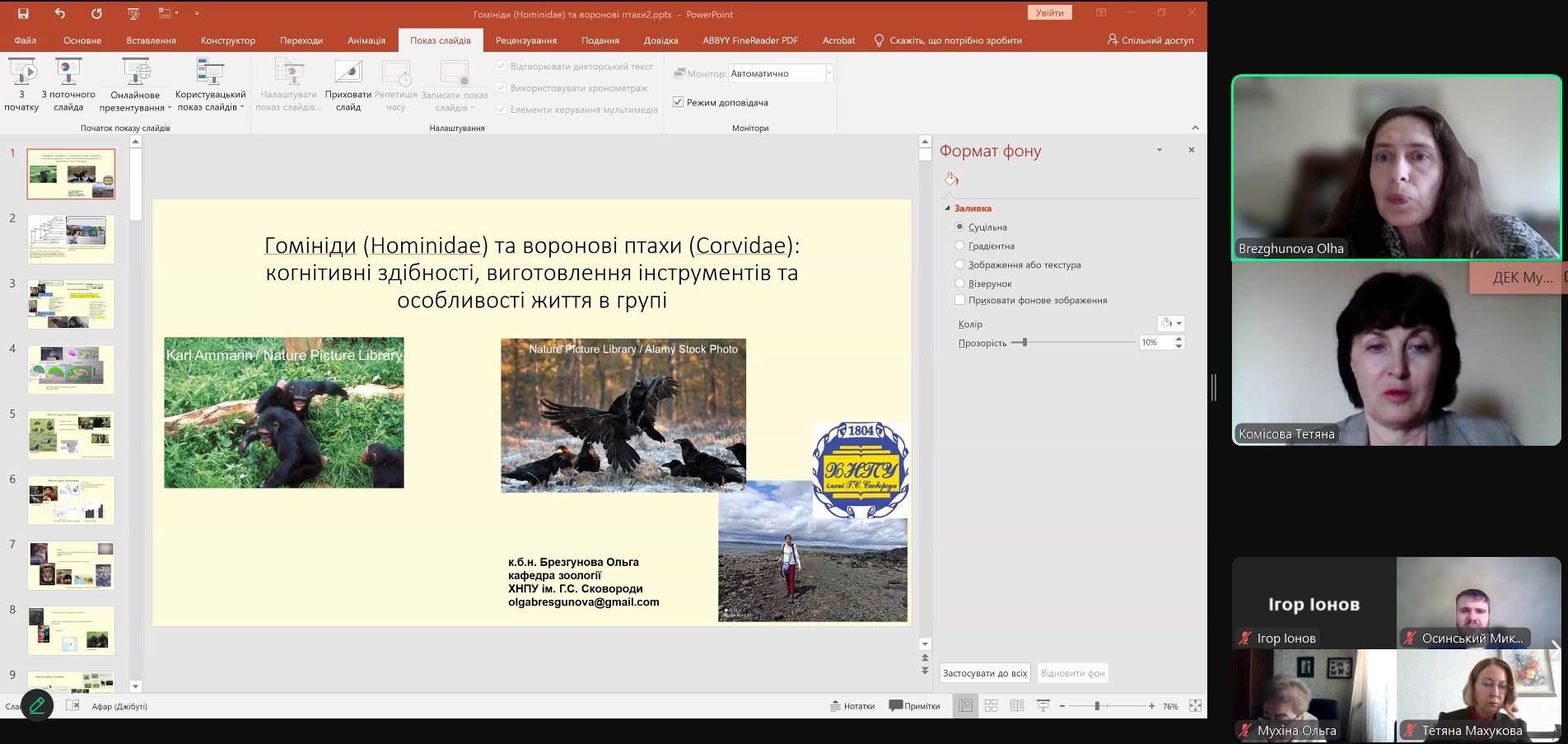
Task: Switch to 'Анімація' ribbon tab
Action: (x=366, y=40)
